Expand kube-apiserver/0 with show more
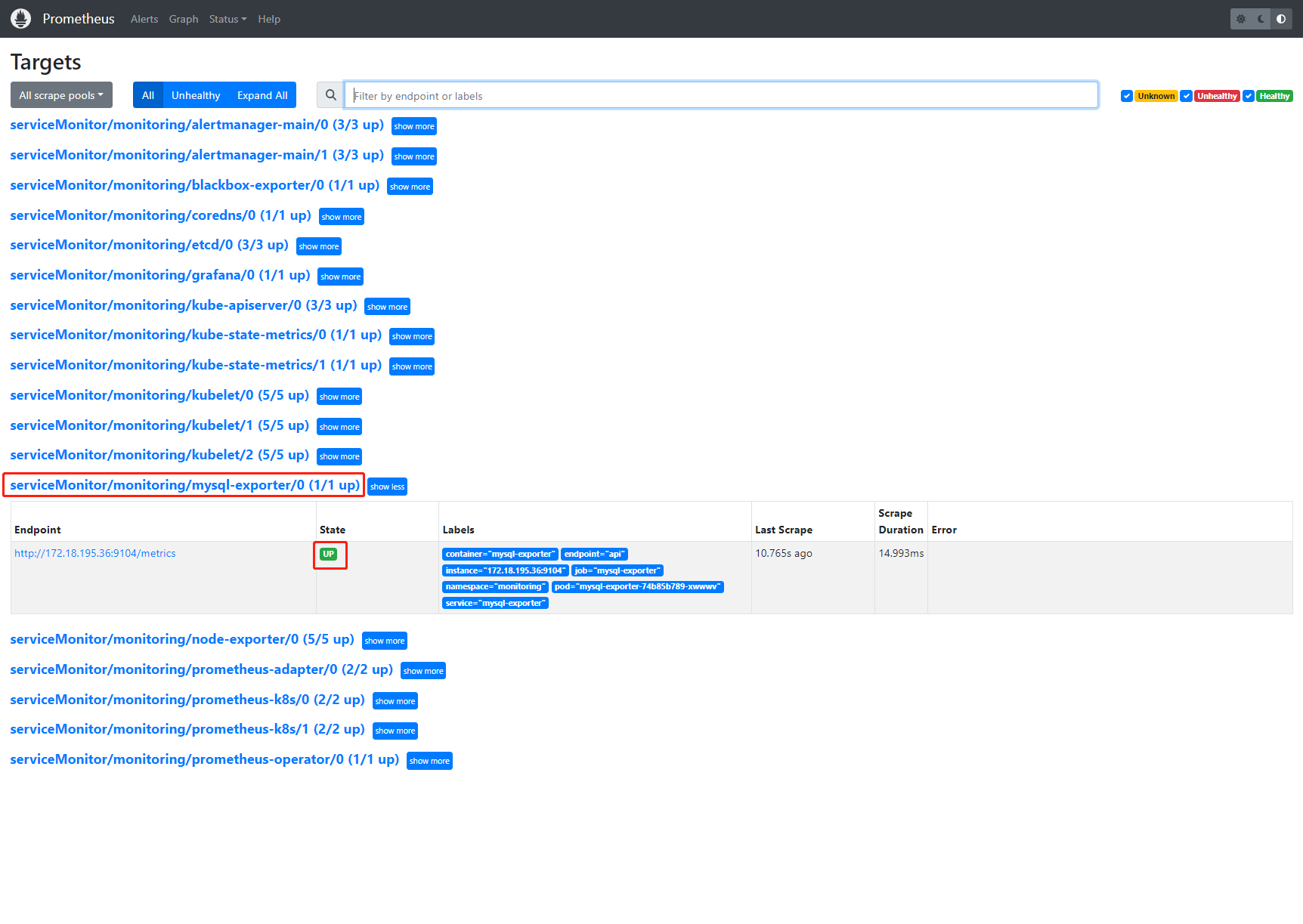Screen dimensions: 1303x924 pyautogui.click(x=387, y=307)
